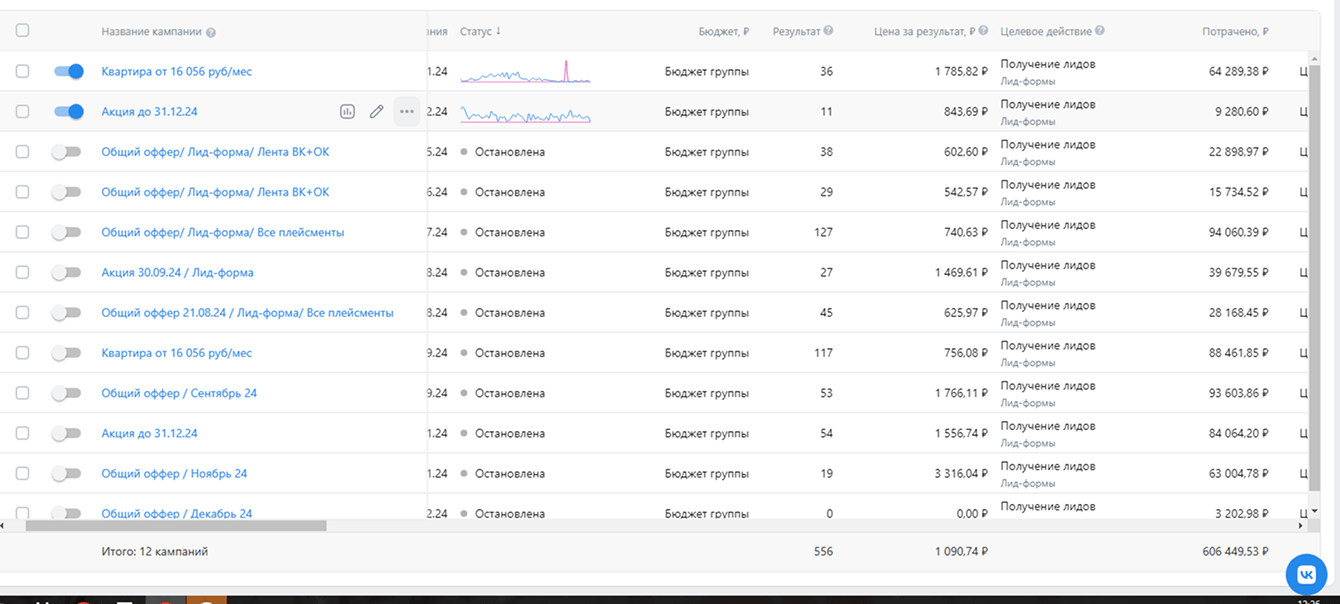Viewport: 1340px width, 604px height.
Task: Click the horizontal scrollbar thumb under the table
Action: (x=175, y=526)
